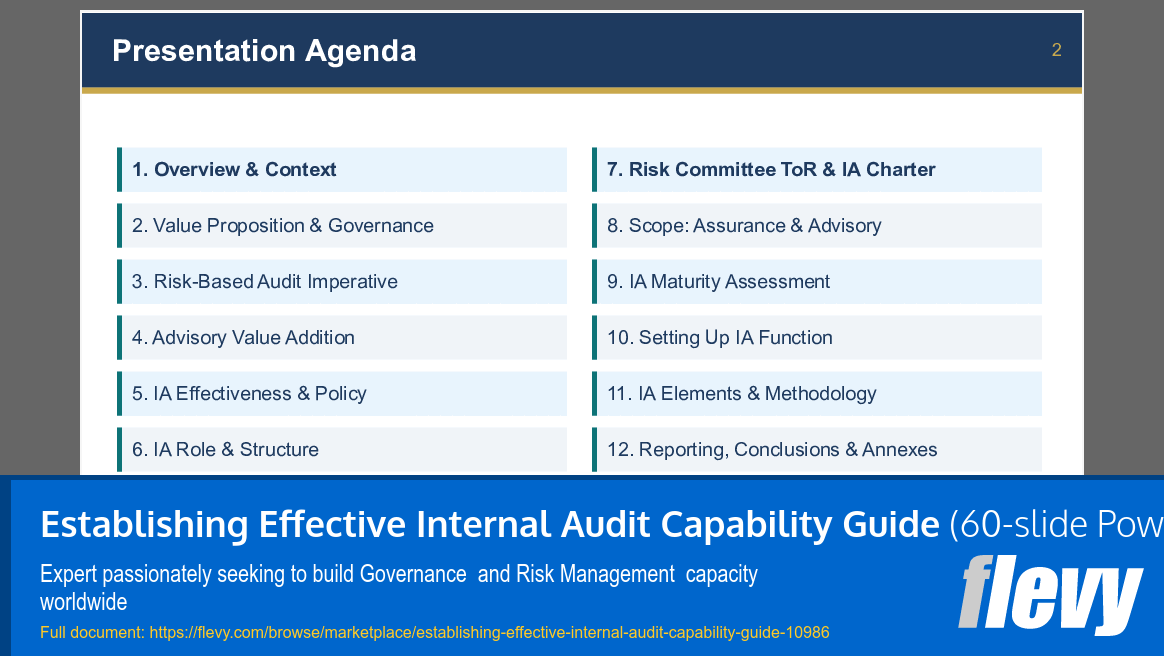Select agenda item 1. Overview & Context
Viewport: 1164px width, 656px height.
[x=343, y=169]
